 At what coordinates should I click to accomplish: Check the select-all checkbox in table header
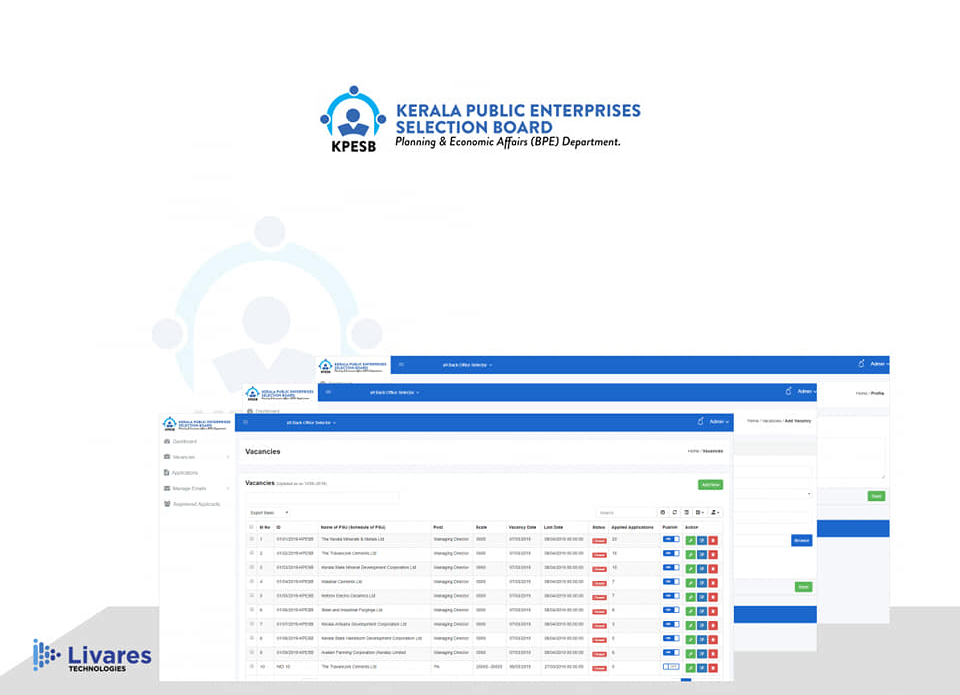coord(251,527)
